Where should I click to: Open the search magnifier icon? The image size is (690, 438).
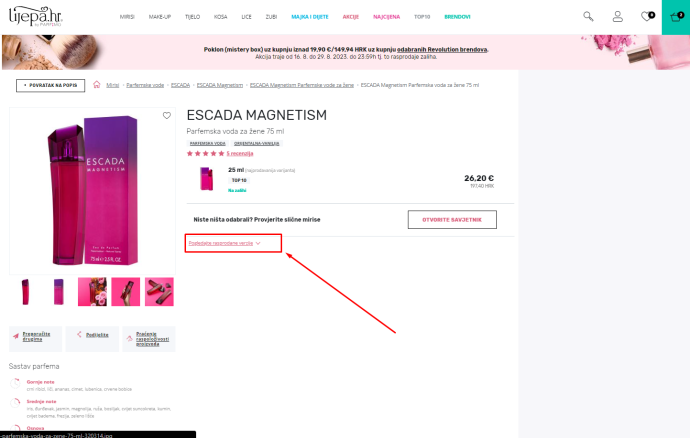(x=588, y=17)
